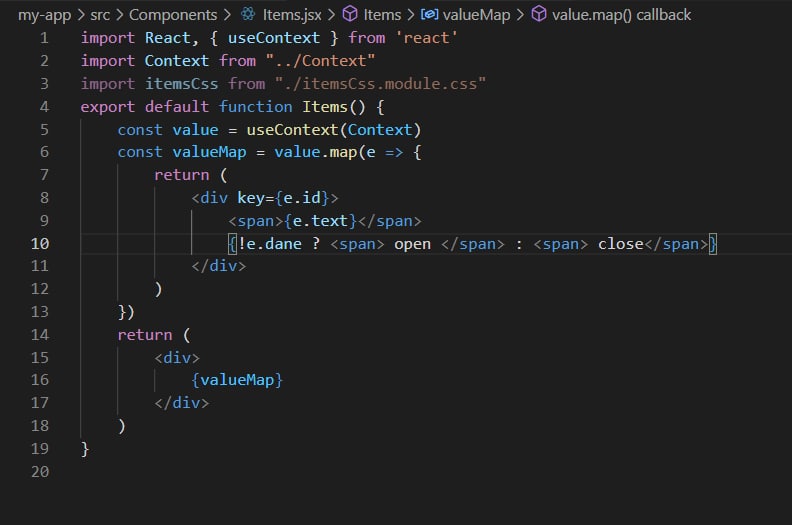Click useContext(Context) call on line 5
792x525 pixels.
click(333, 130)
